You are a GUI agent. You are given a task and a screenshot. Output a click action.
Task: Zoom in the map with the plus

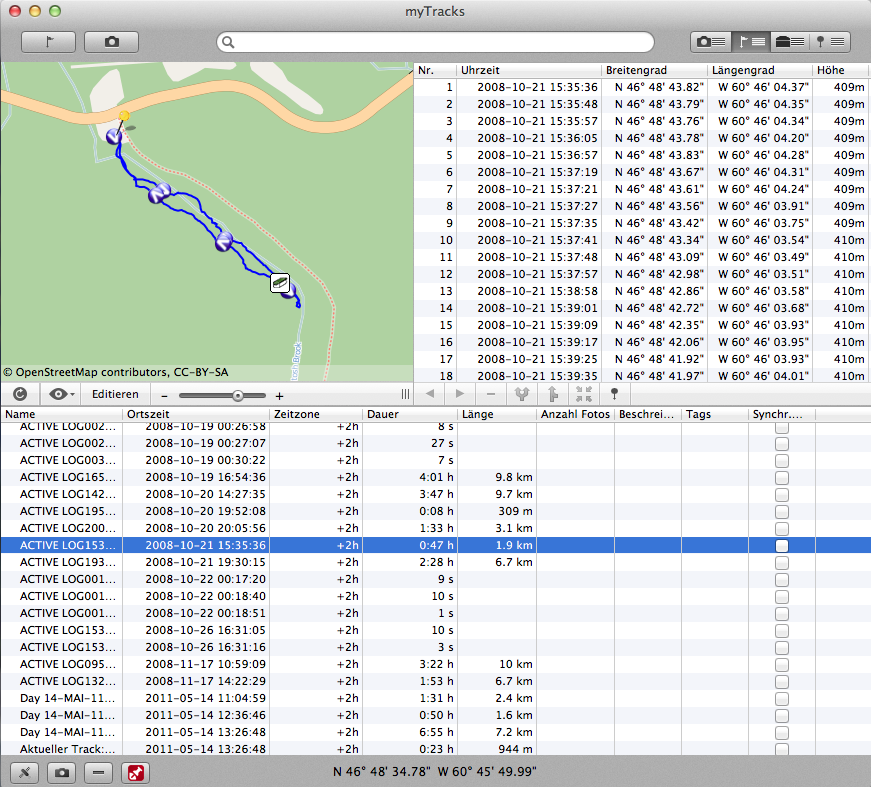[279, 396]
